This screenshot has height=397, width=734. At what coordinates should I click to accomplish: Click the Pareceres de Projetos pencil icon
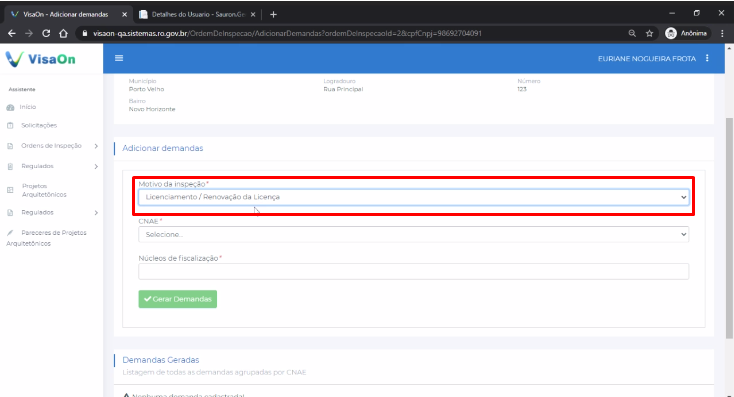point(10,233)
